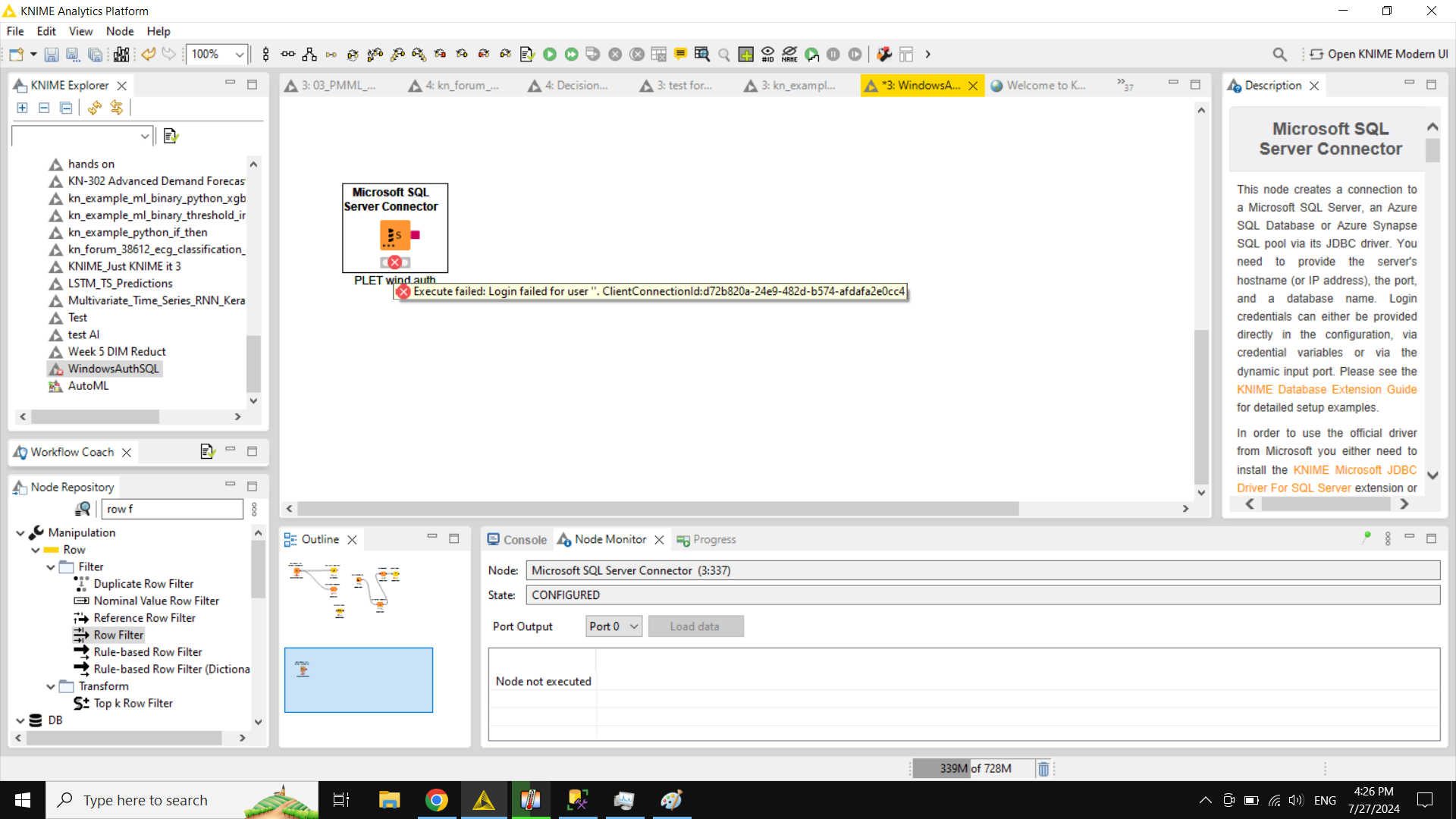This screenshot has height=819, width=1456.
Task: Toggle show node IDs icon
Action: [767, 54]
